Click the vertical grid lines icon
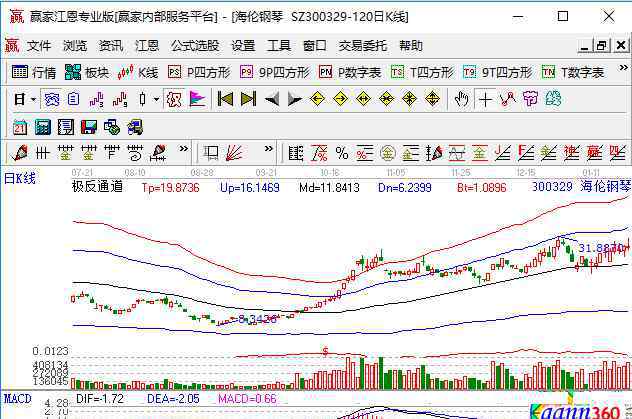This screenshot has width=632, height=419. click(x=42, y=153)
